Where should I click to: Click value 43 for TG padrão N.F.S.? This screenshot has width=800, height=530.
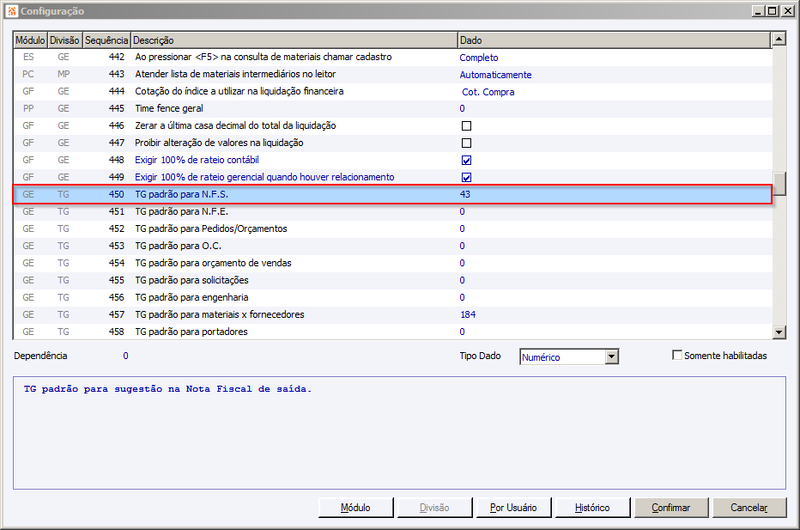pos(465,194)
